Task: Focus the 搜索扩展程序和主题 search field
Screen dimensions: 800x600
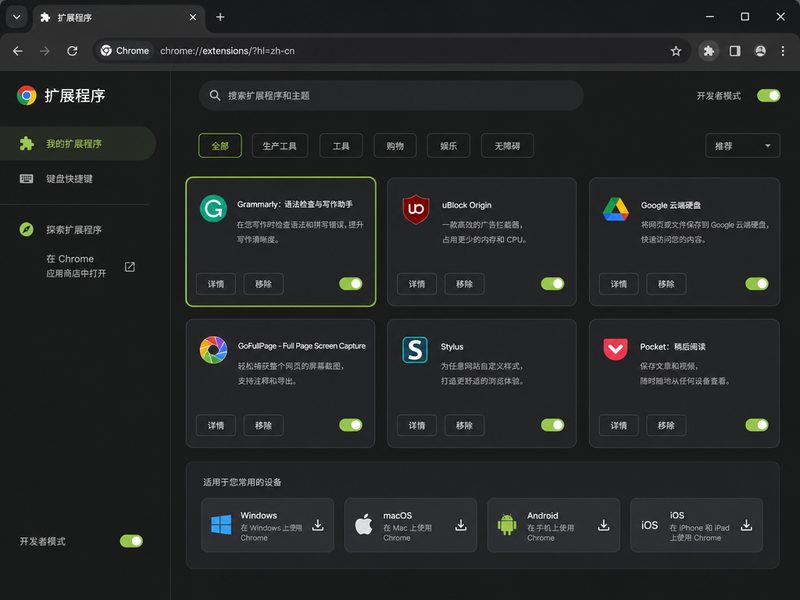Action: pyautogui.click(x=391, y=95)
